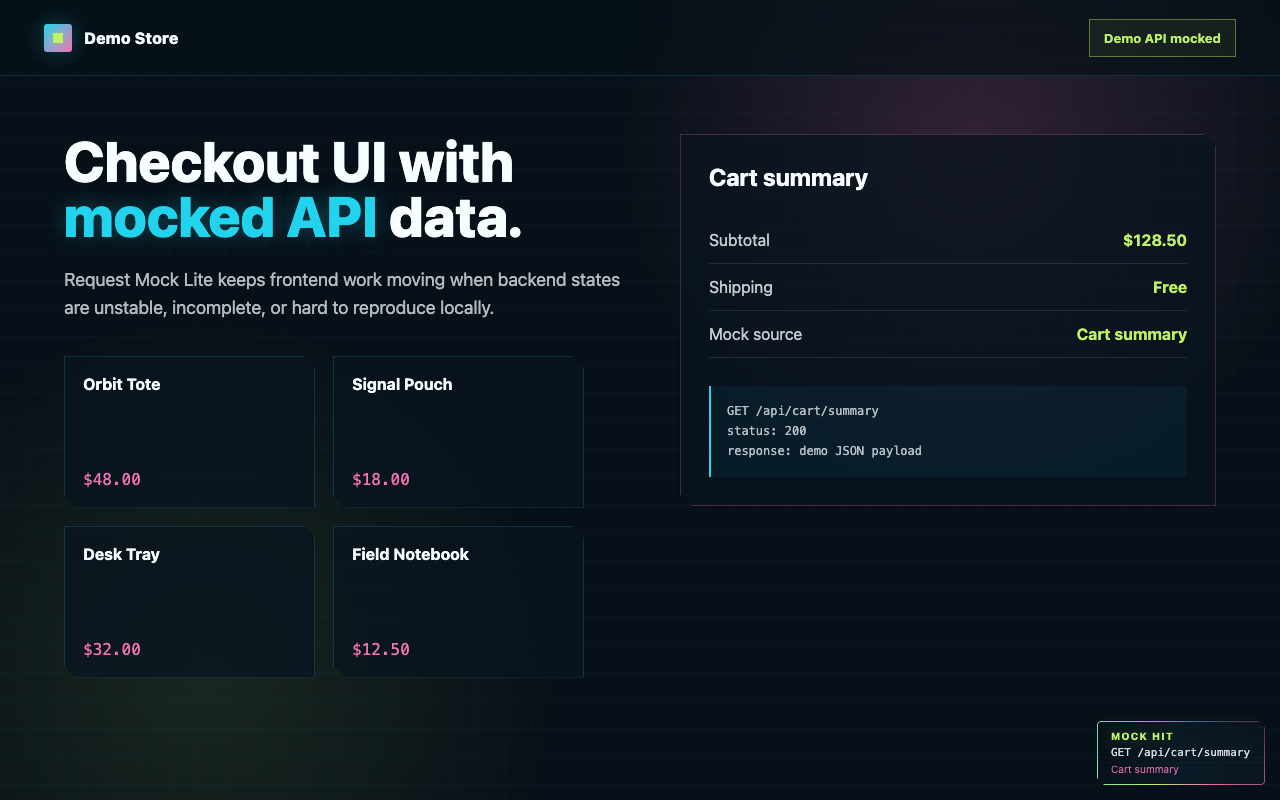This screenshot has width=1280, height=800.
Task: Click the Mock source Cart summary value
Action: pyautogui.click(x=1132, y=334)
